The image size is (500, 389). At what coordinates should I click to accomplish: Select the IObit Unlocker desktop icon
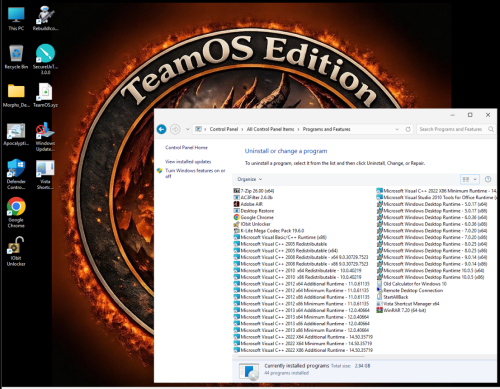pyautogui.click(x=16, y=251)
